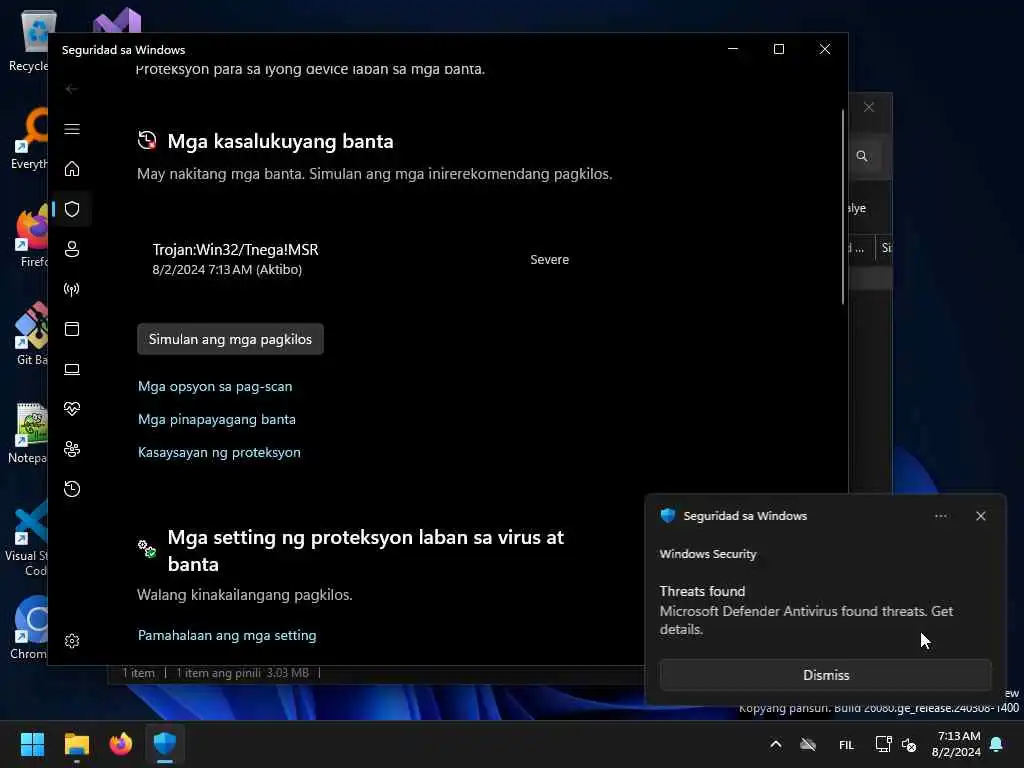Open Device security laptop icon
Screen dimensions: 1024x768
pos(72,369)
